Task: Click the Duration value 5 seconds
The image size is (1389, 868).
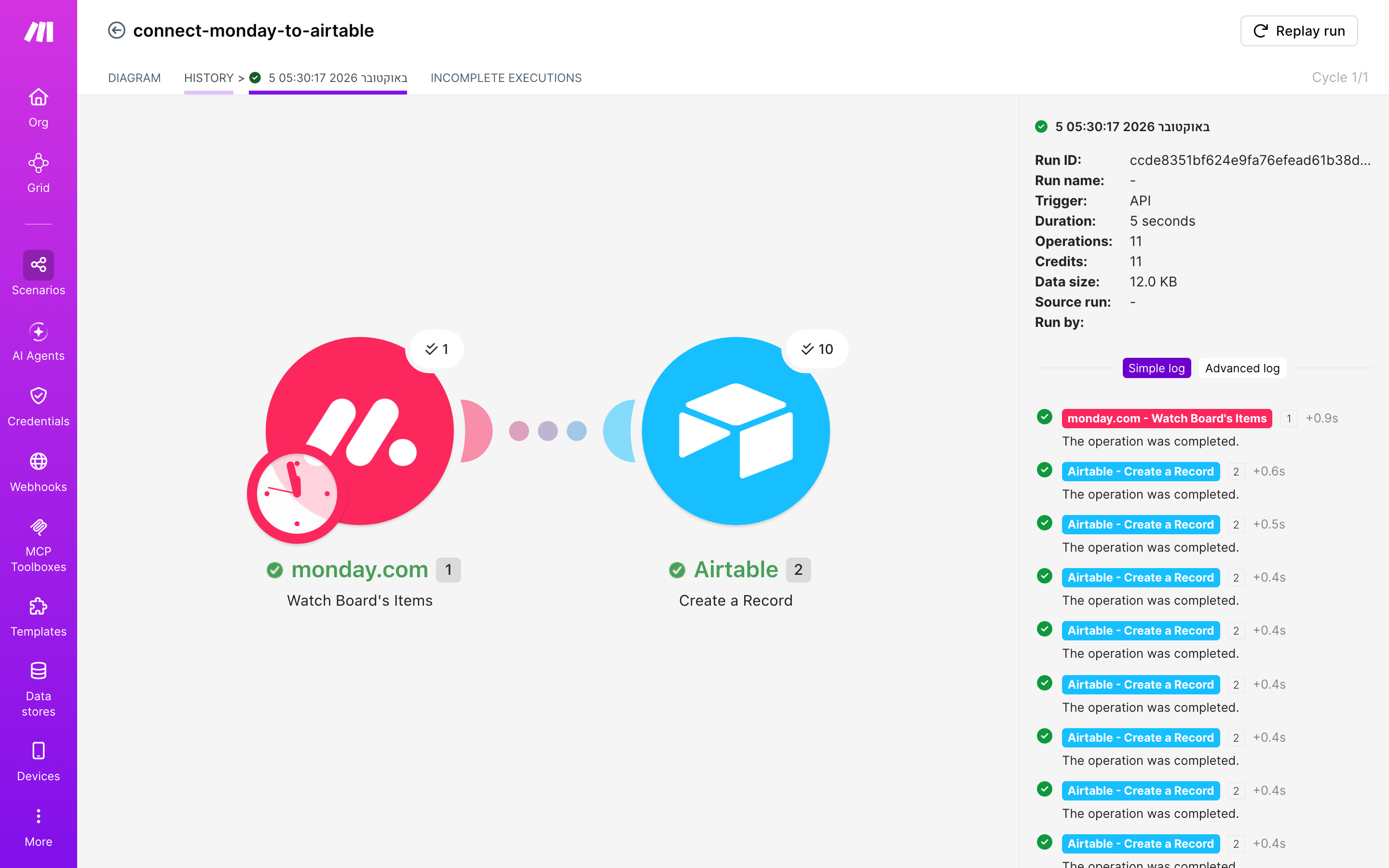Action: (1162, 221)
